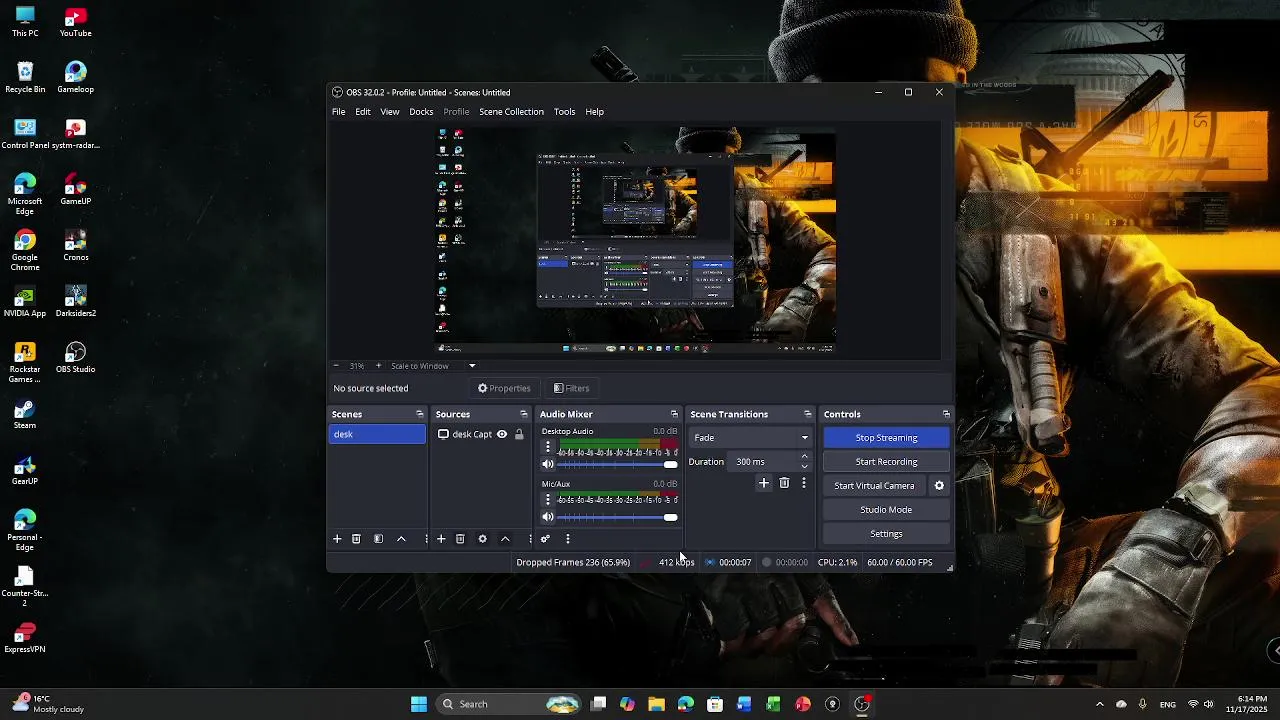Open scene filters icon in Scenes toolbar
Image resolution: width=1280 pixels, height=720 pixels.
(x=378, y=539)
